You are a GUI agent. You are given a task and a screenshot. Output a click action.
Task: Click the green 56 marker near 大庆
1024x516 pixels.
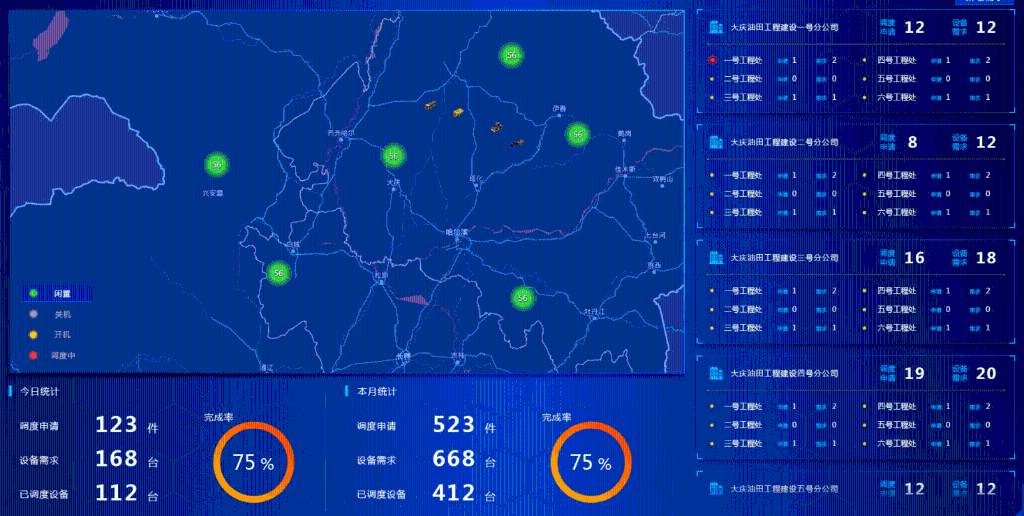coord(393,155)
